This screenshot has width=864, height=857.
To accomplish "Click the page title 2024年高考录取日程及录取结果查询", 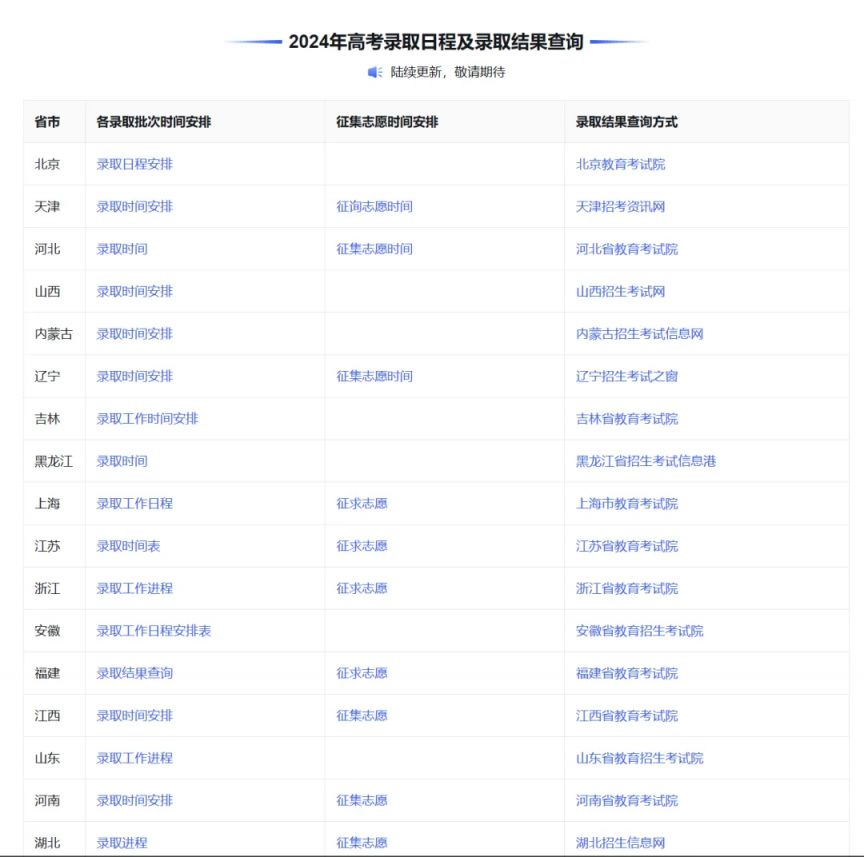I will point(436,42).
